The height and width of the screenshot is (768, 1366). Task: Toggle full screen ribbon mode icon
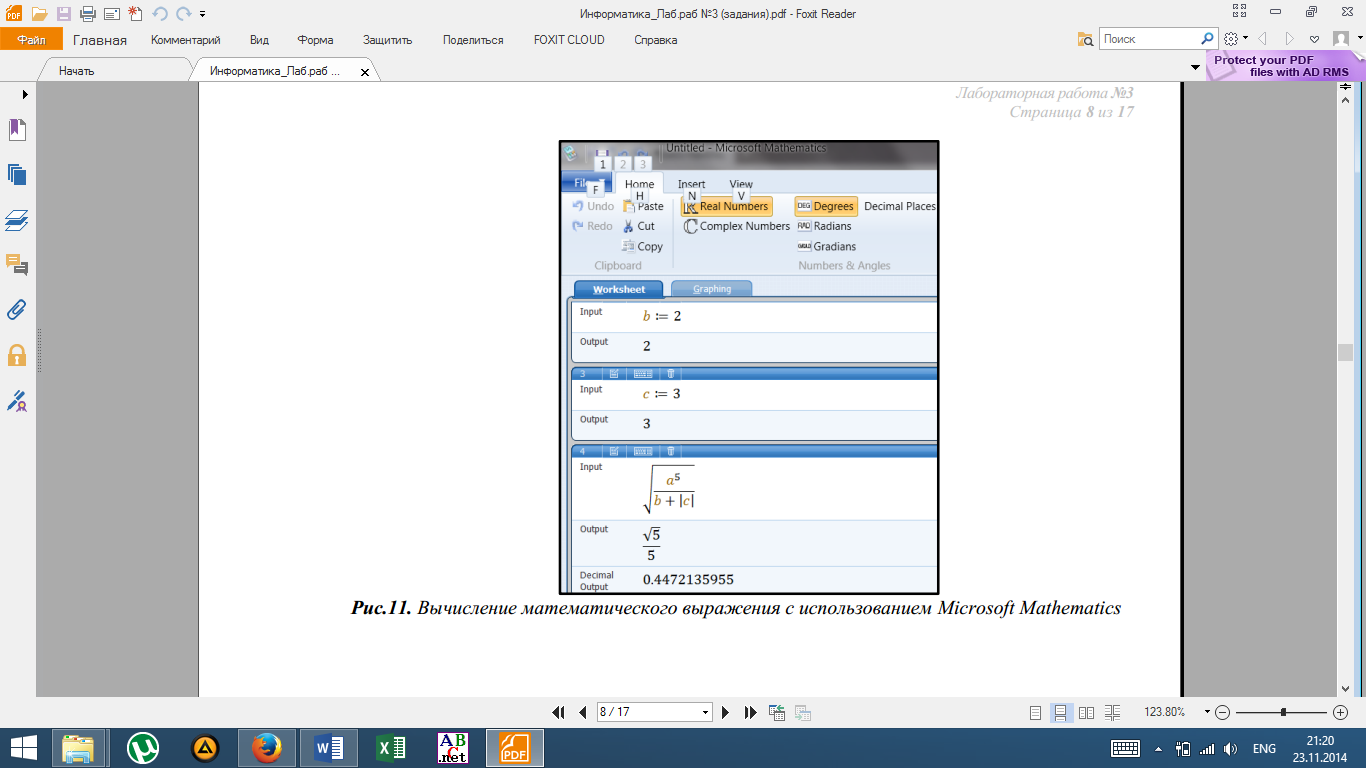[x=1241, y=13]
